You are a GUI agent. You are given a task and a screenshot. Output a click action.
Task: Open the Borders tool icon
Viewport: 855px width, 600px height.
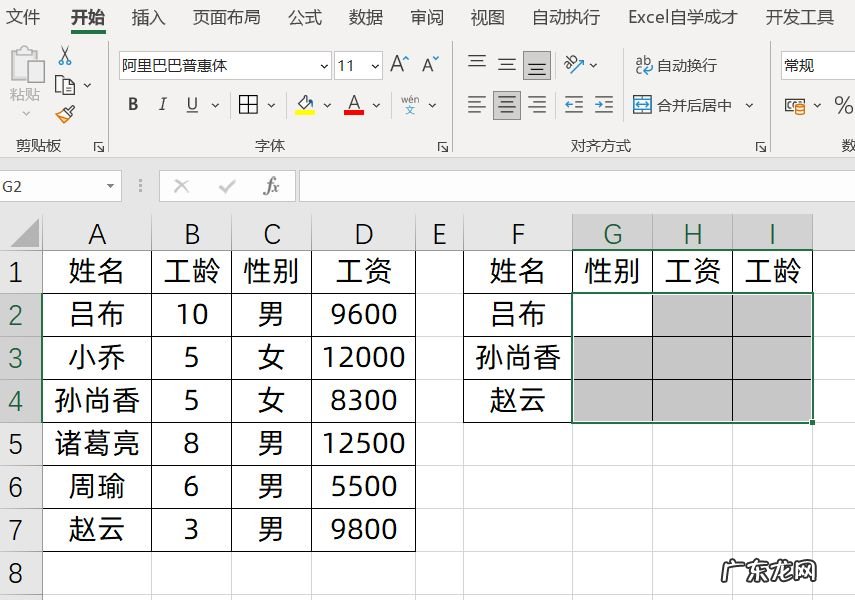[x=248, y=105]
